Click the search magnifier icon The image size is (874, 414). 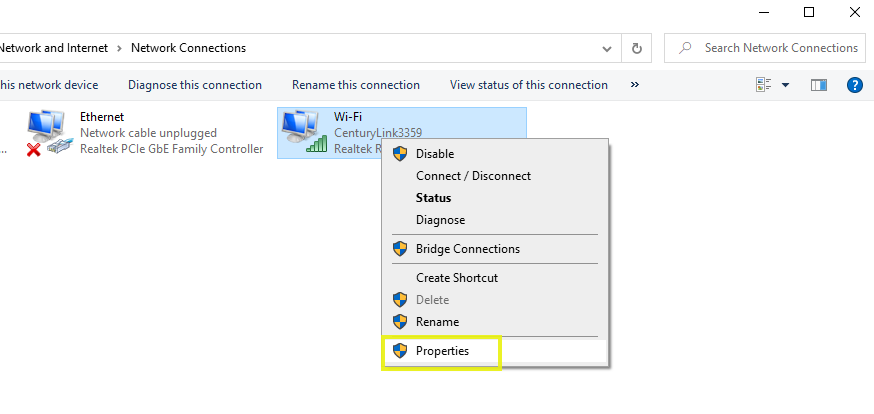(x=686, y=48)
